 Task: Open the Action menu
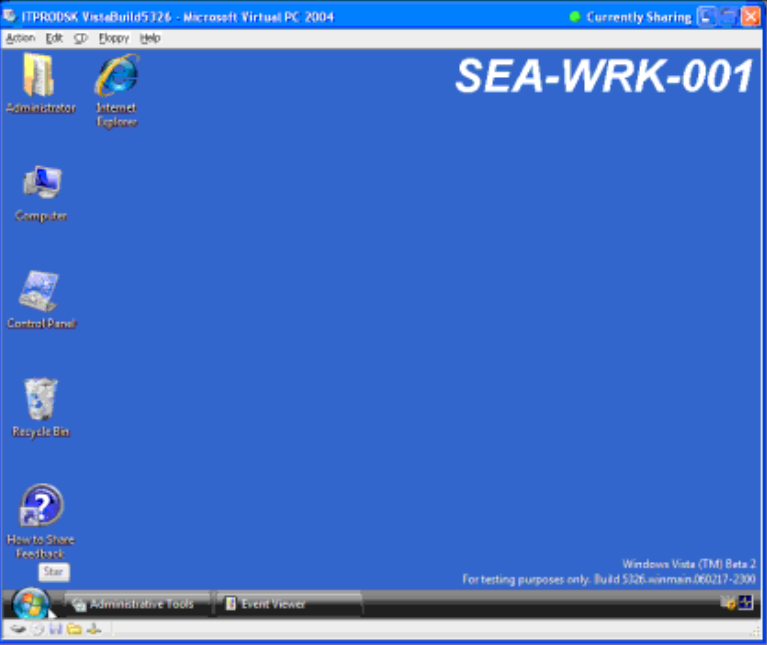pyautogui.click(x=21, y=38)
